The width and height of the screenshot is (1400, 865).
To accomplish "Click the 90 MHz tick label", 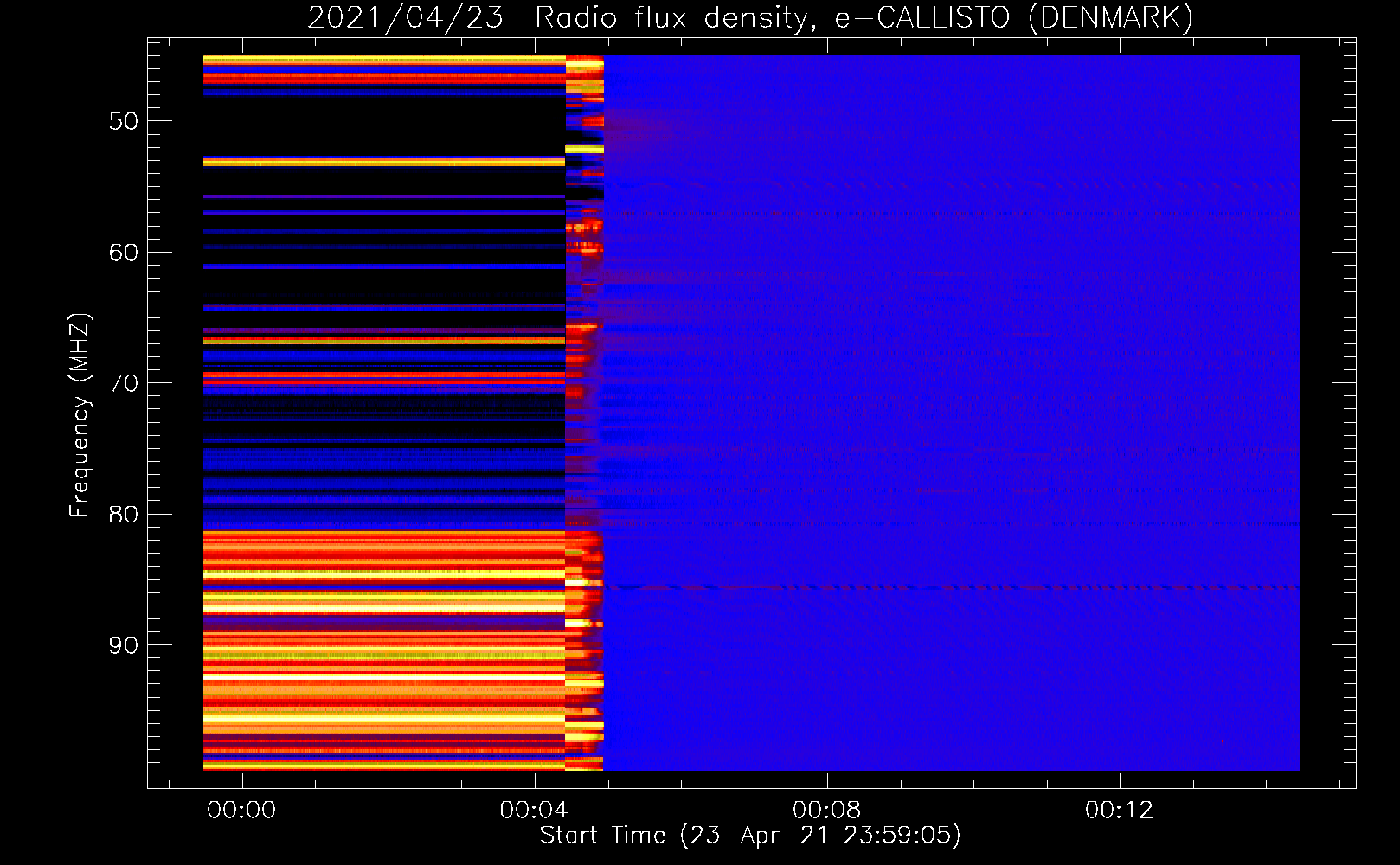I will [x=124, y=645].
